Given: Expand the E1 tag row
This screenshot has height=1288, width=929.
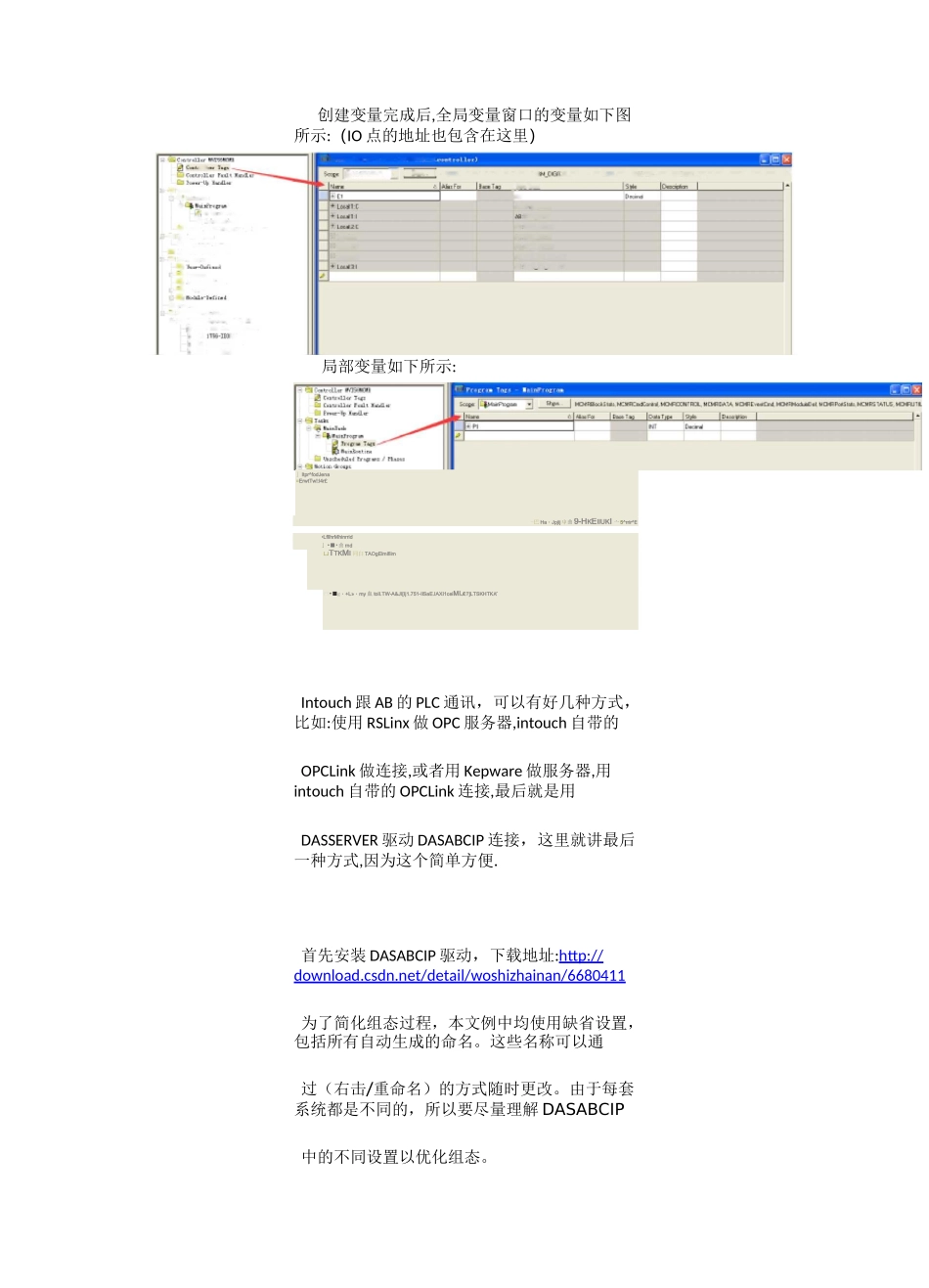Looking at the screenshot, I should [332, 196].
